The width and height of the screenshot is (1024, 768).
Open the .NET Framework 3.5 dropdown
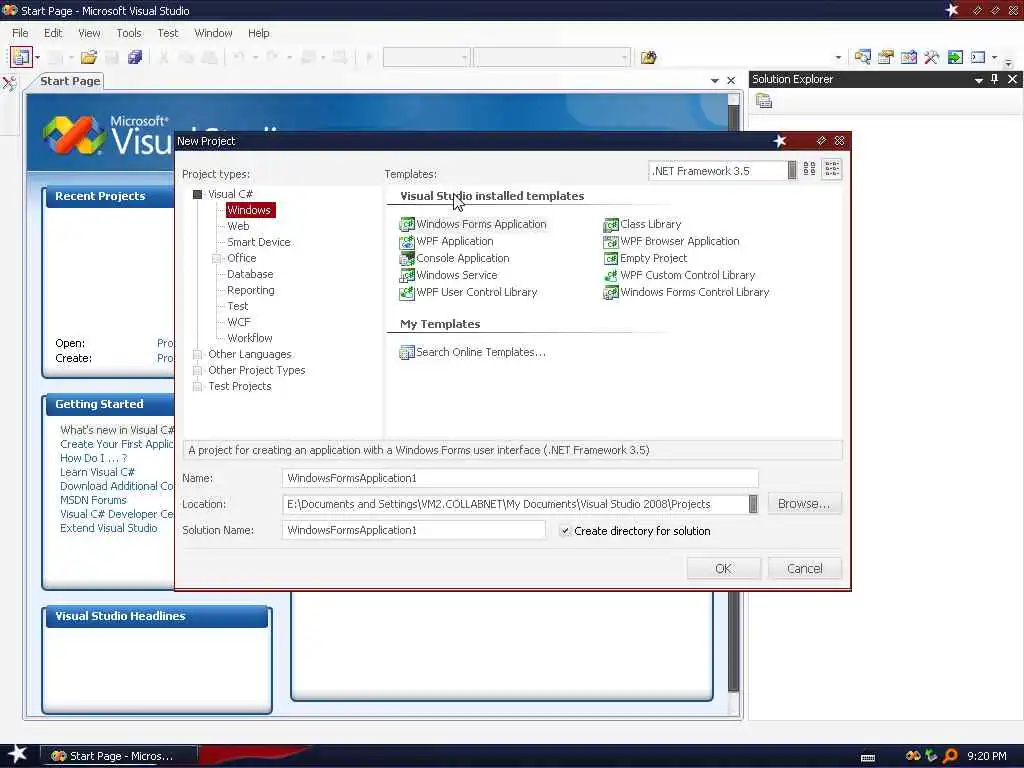click(792, 170)
